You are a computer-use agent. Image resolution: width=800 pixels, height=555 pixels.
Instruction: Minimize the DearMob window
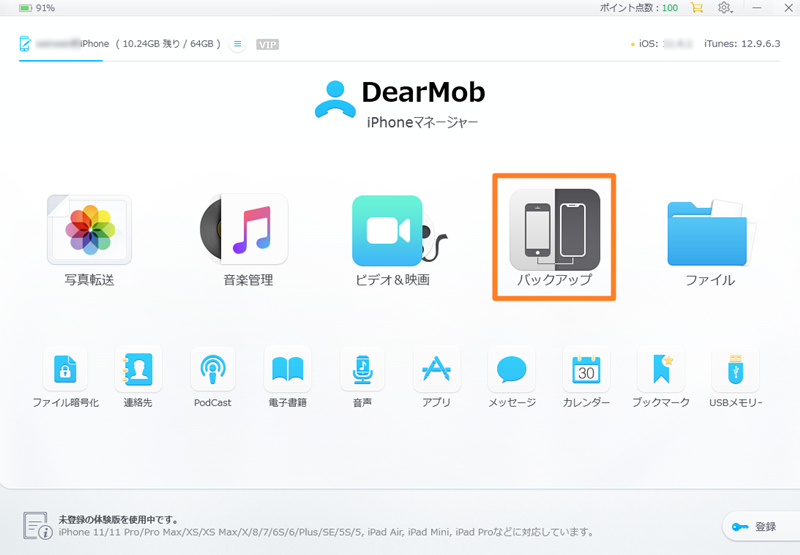[757, 8]
